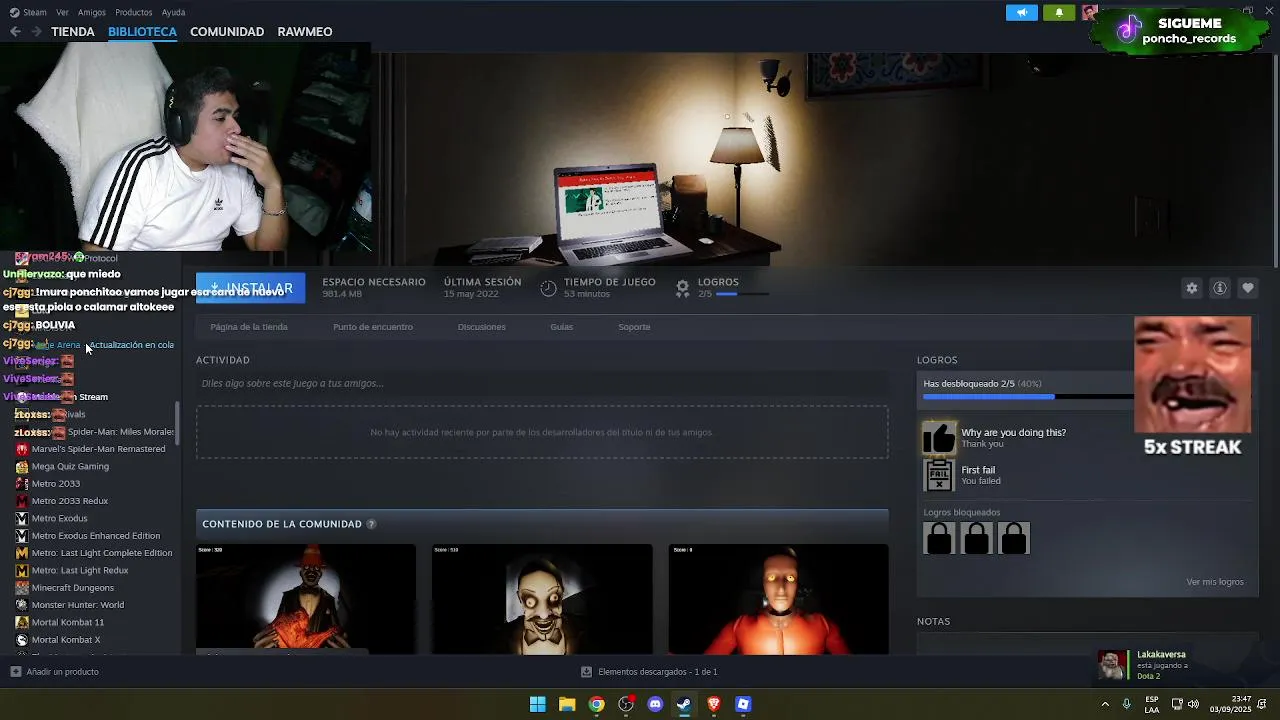Open Brave browser from taskbar
The image size is (1280, 720).
pyautogui.click(x=714, y=704)
